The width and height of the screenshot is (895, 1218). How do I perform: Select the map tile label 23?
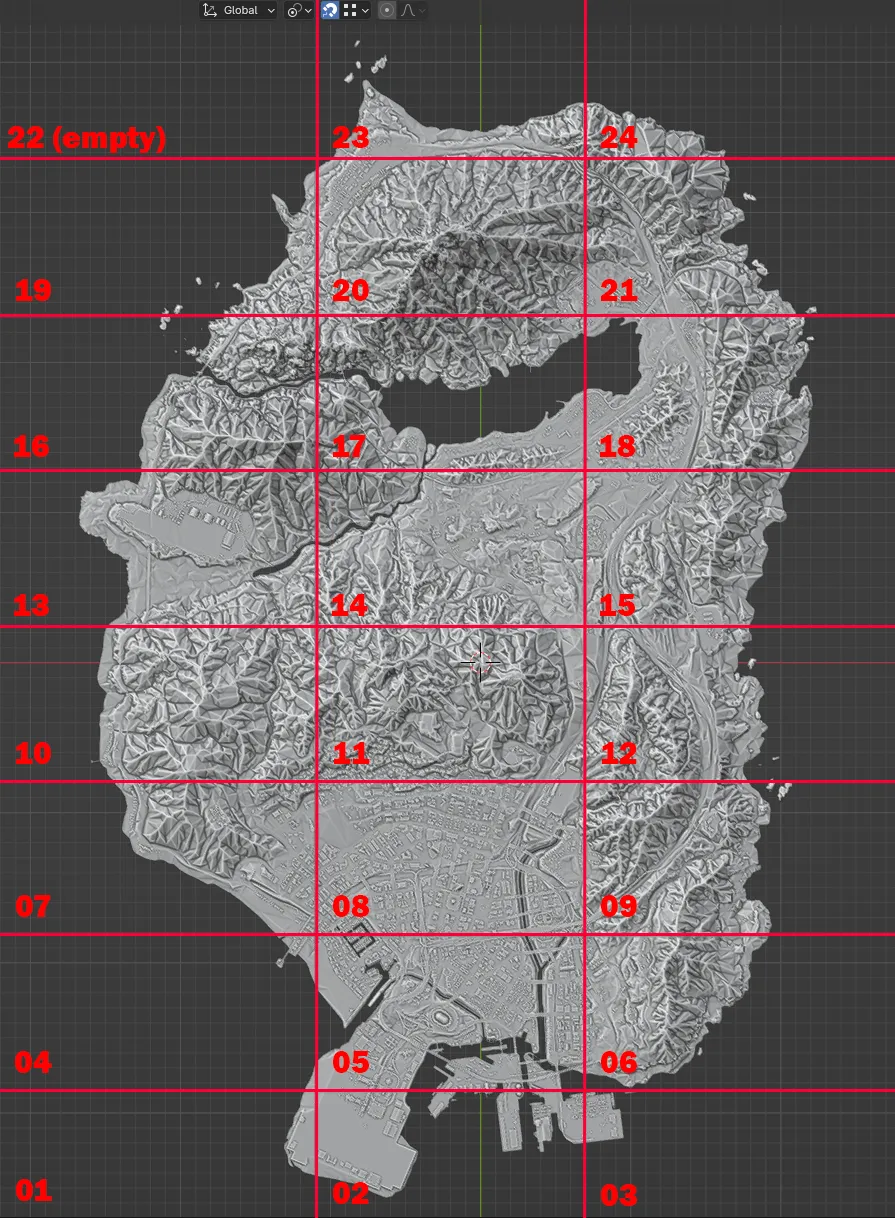pyautogui.click(x=351, y=138)
